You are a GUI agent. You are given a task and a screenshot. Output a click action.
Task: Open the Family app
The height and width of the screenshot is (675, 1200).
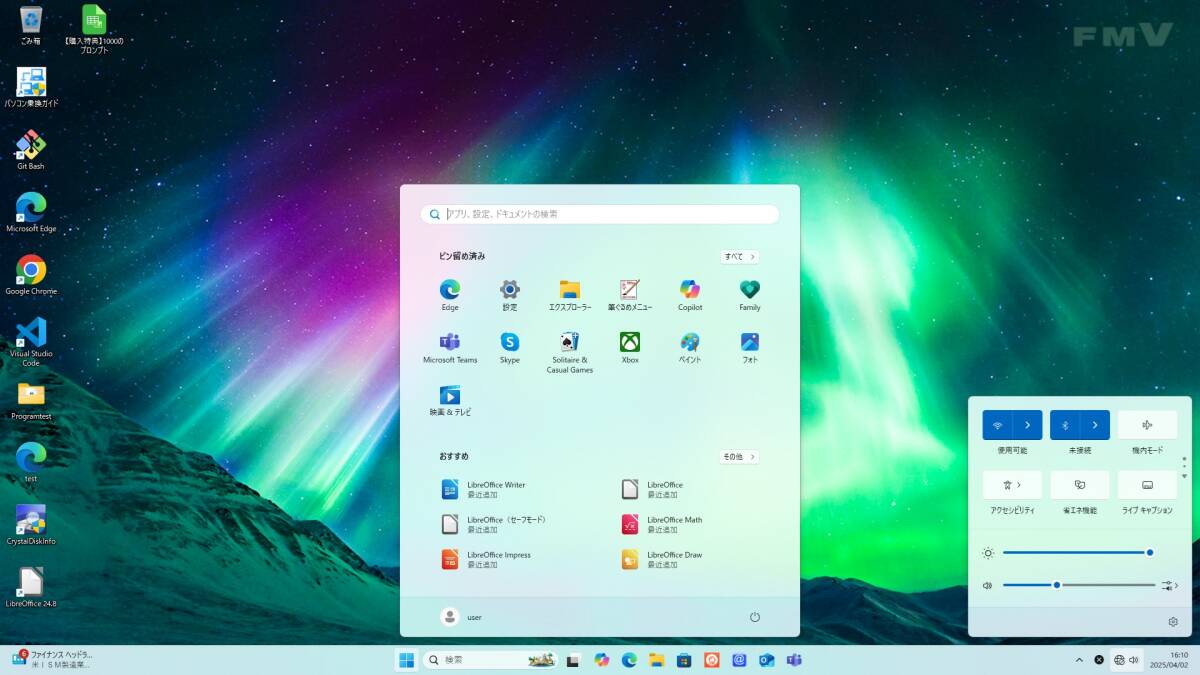750,295
